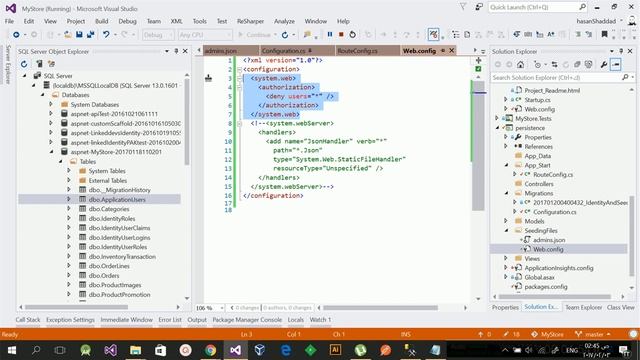Click the highlighted diagnostics toolbar icon
Image resolution: width=640 pixels, height=360 pixels.
[434, 35]
